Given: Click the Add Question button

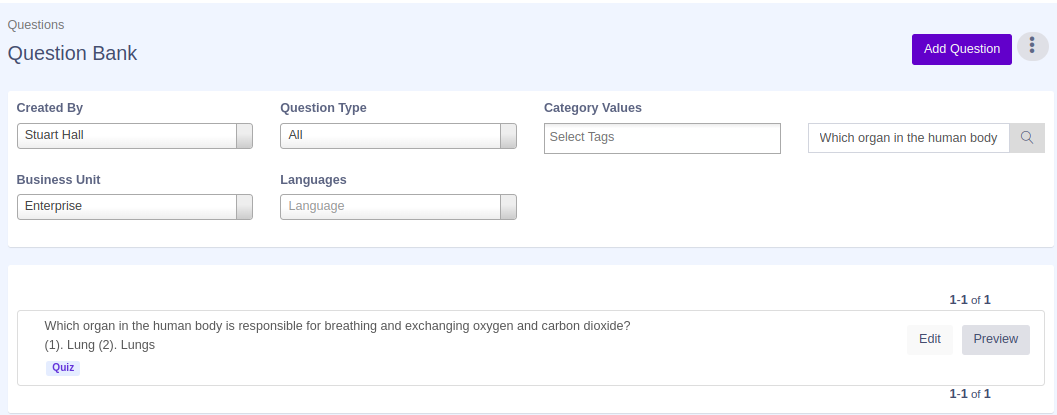Looking at the screenshot, I should [961, 49].
